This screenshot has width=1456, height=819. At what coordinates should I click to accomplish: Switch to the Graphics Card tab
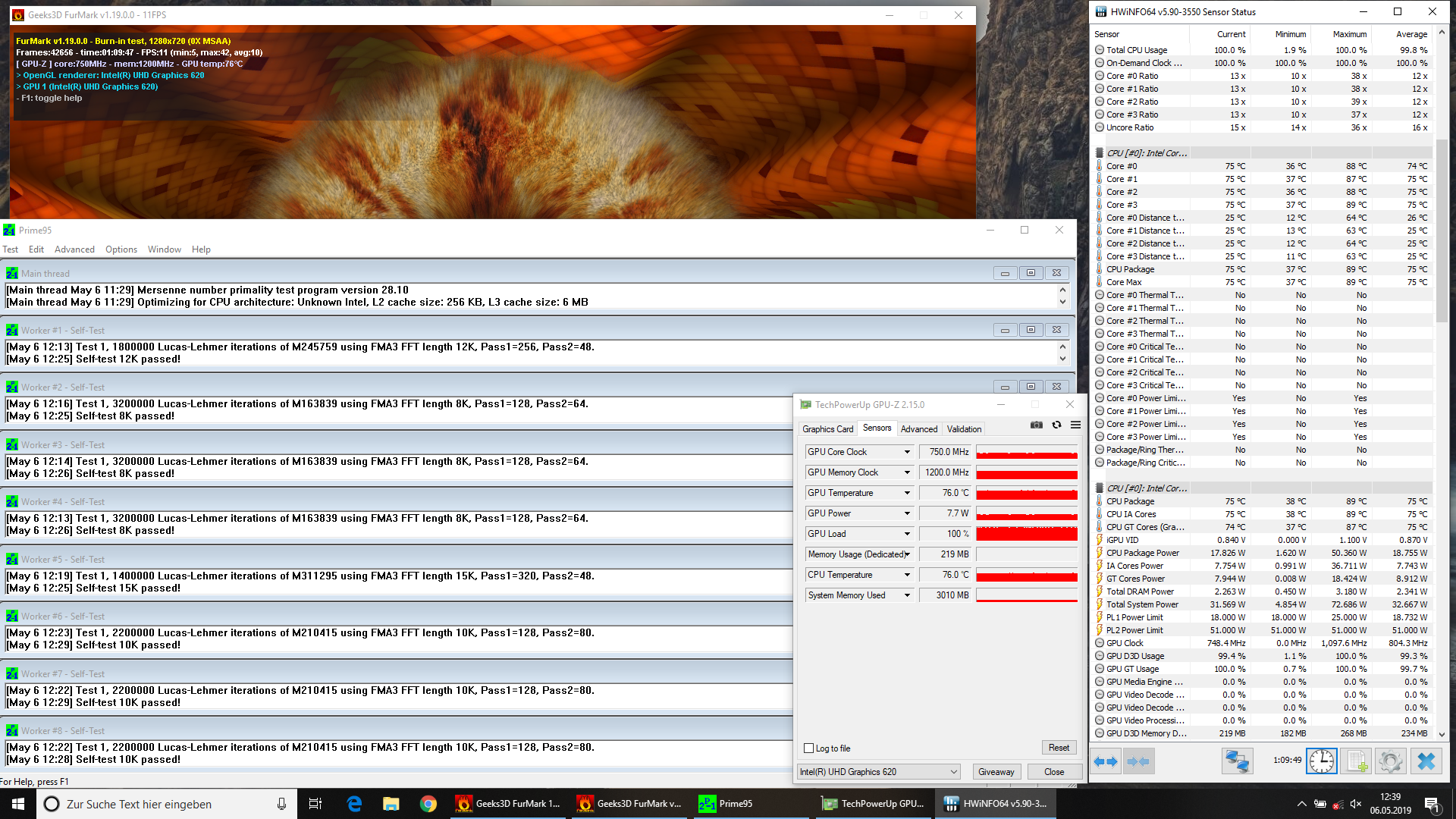tap(827, 429)
